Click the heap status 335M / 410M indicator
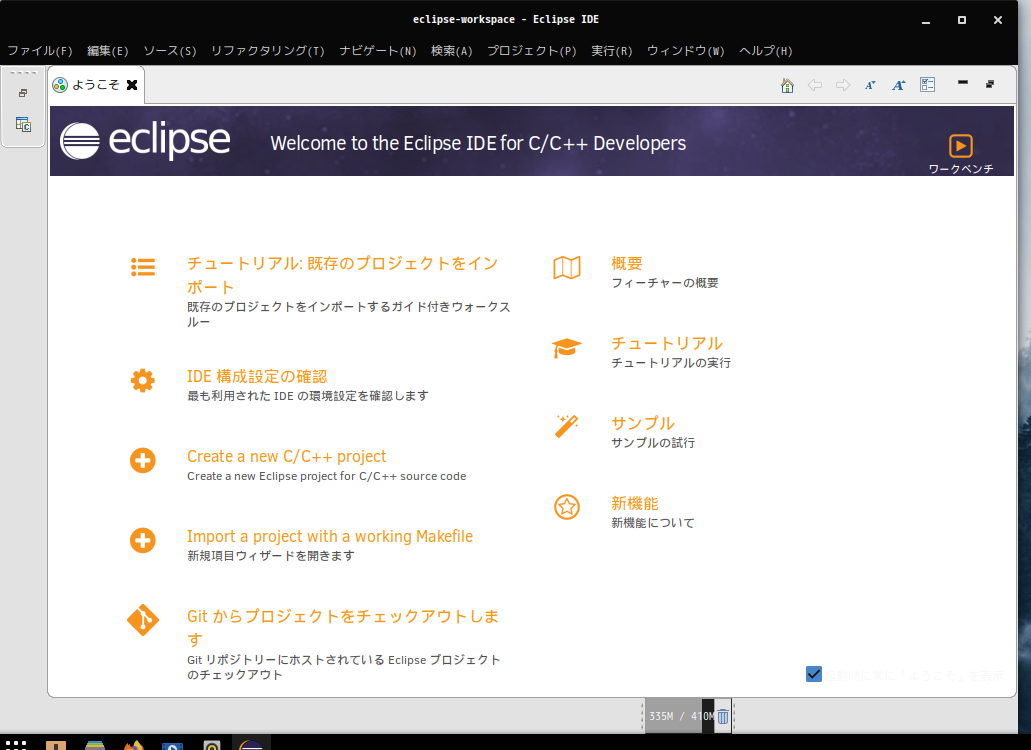 pyautogui.click(x=680, y=716)
